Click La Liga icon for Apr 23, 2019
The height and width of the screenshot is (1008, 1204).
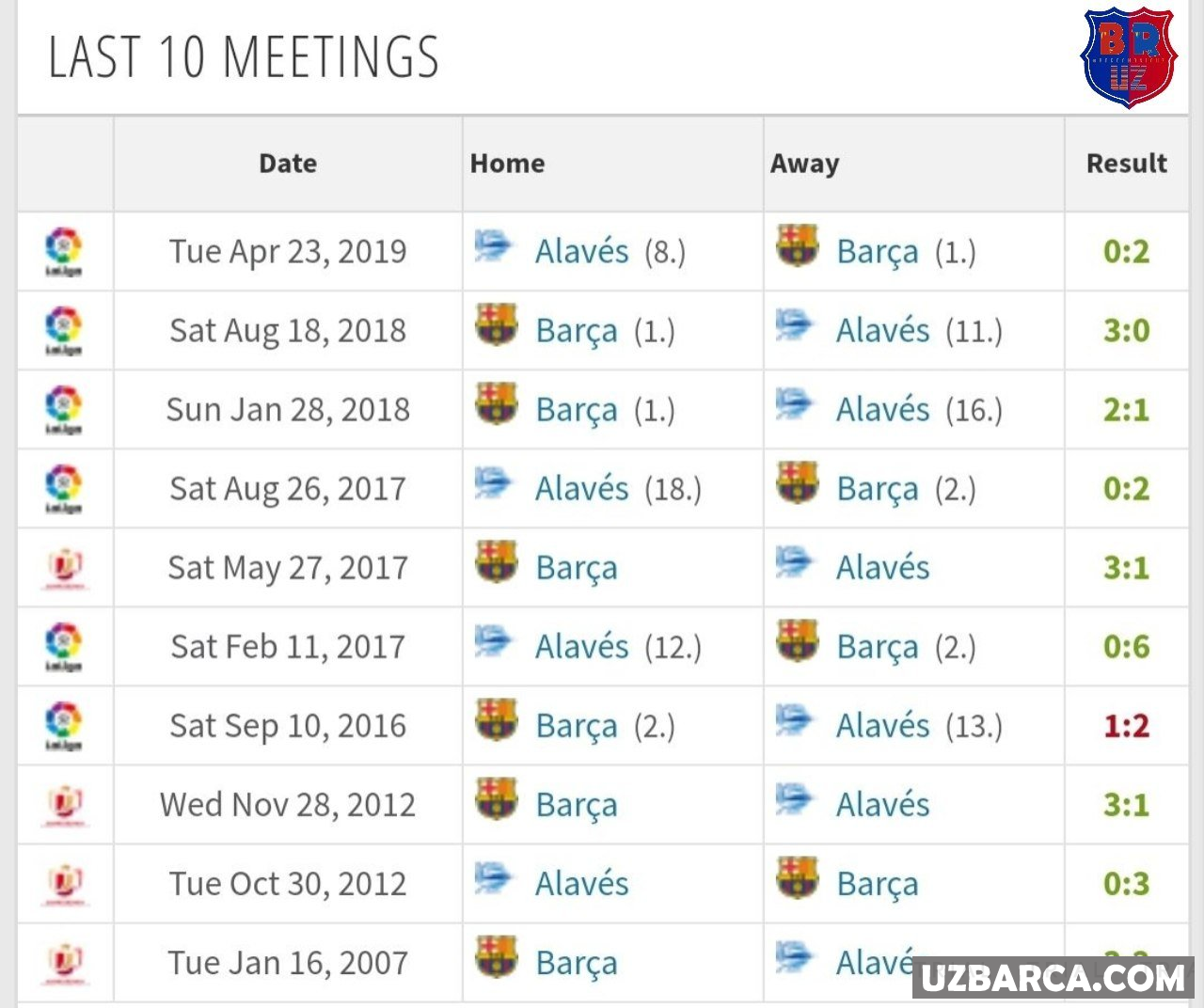(x=64, y=251)
